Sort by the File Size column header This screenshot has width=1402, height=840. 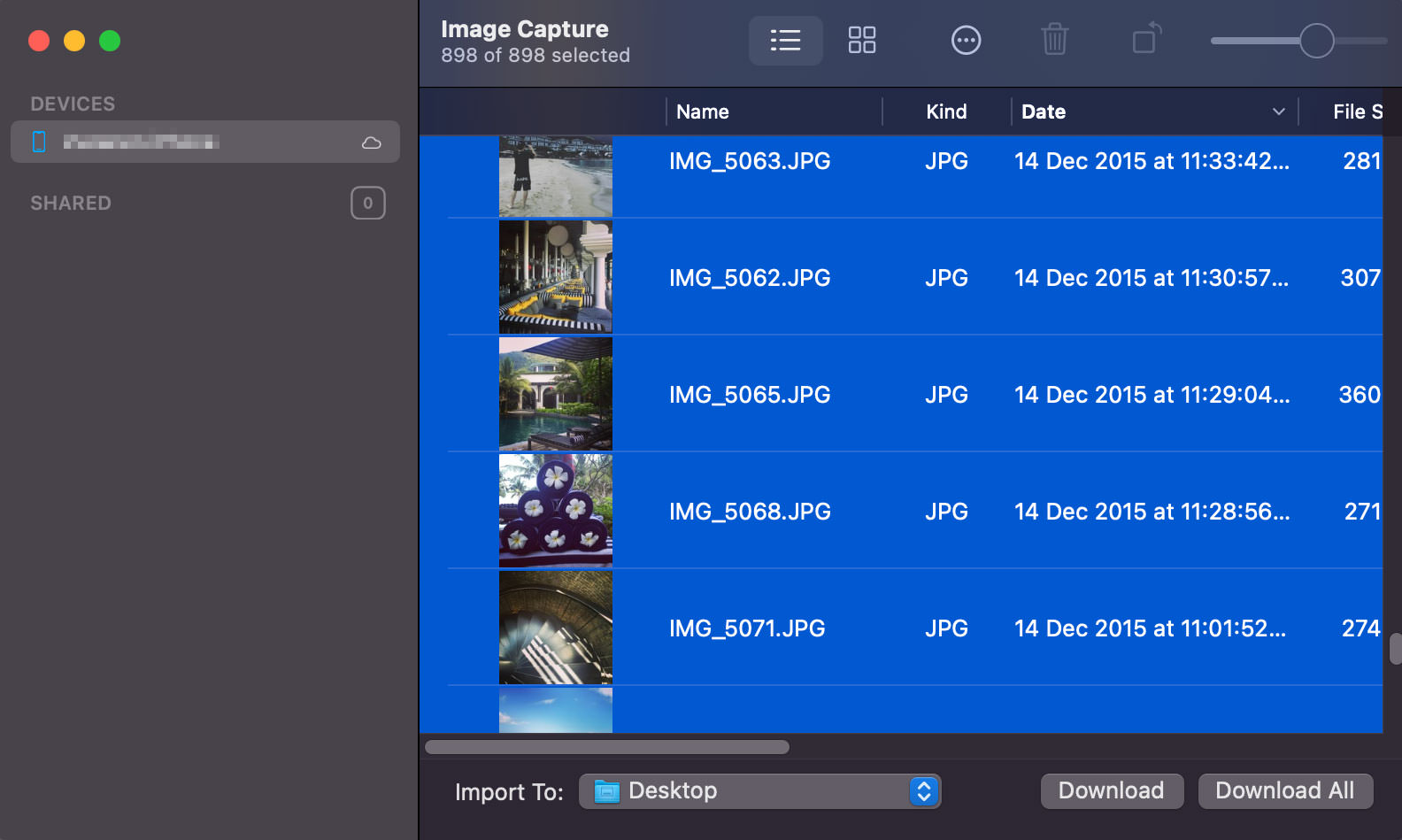pyautogui.click(x=1358, y=112)
